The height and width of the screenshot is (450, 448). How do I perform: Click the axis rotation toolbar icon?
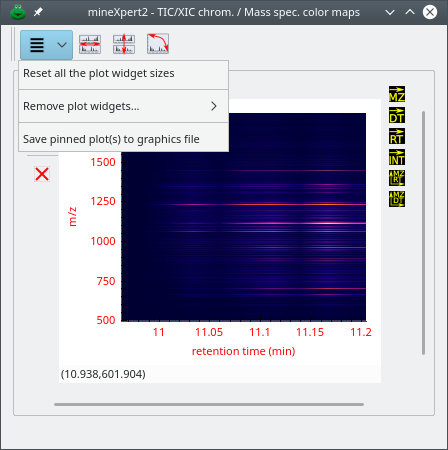click(x=158, y=44)
